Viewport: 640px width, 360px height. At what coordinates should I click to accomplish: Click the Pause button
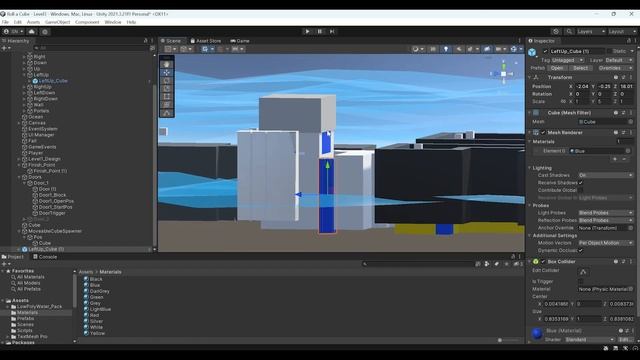click(x=320, y=31)
